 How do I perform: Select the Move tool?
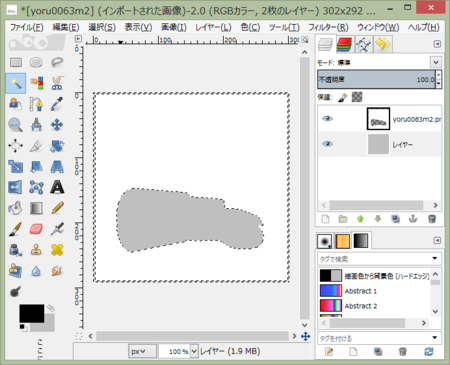pyautogui.click(x=57, y=125)
